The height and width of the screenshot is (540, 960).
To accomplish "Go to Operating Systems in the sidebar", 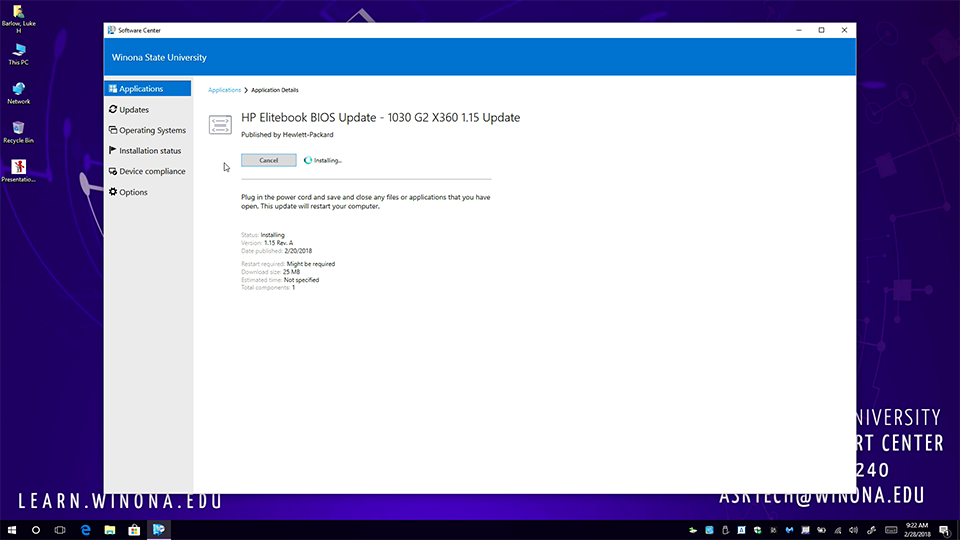I will pos(152,130).
